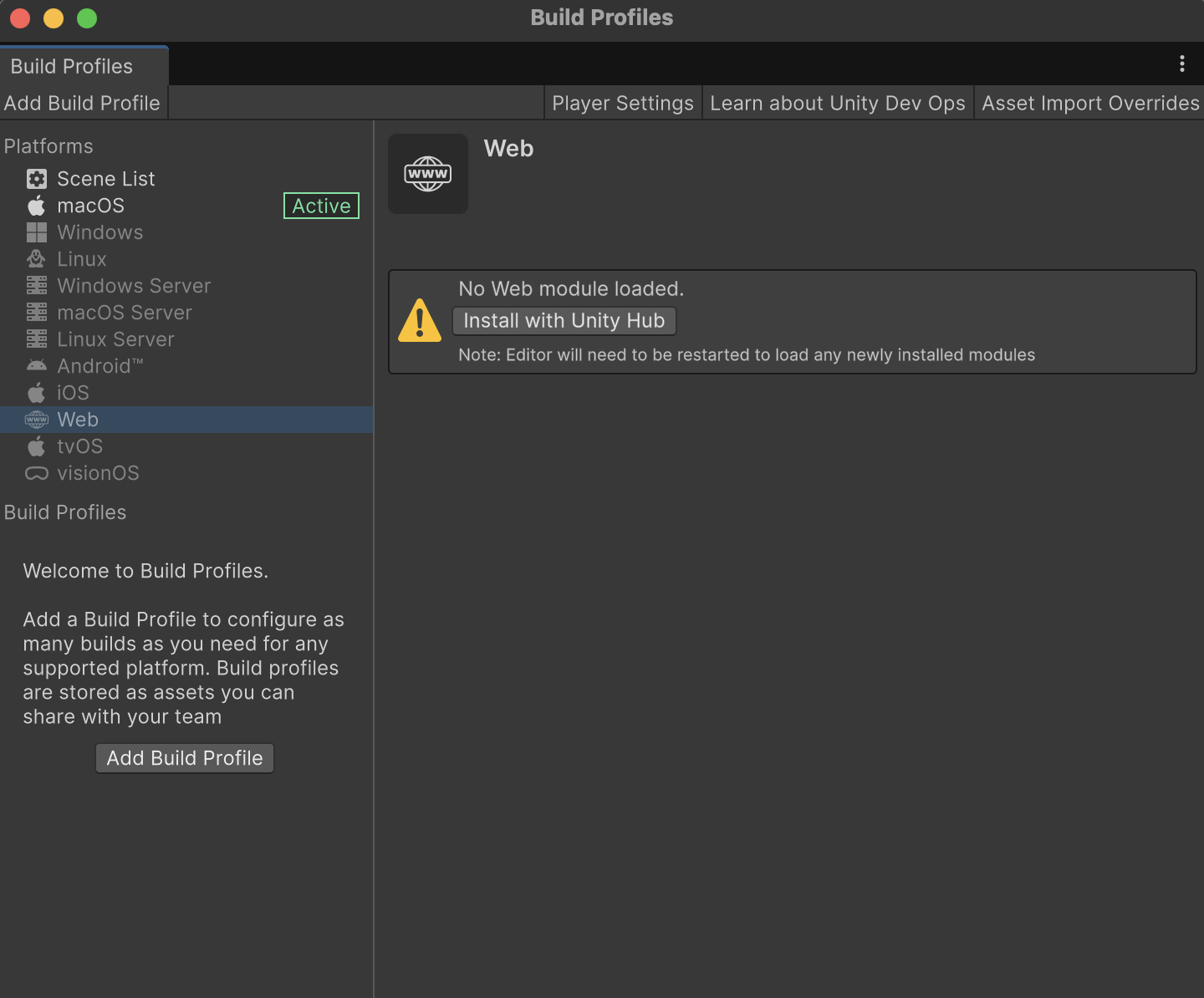The width and height of the screenshot is (1204, 998).
Task: Click the Scene List gear icon
Action: pyautogui.click(x=37, y=179)
